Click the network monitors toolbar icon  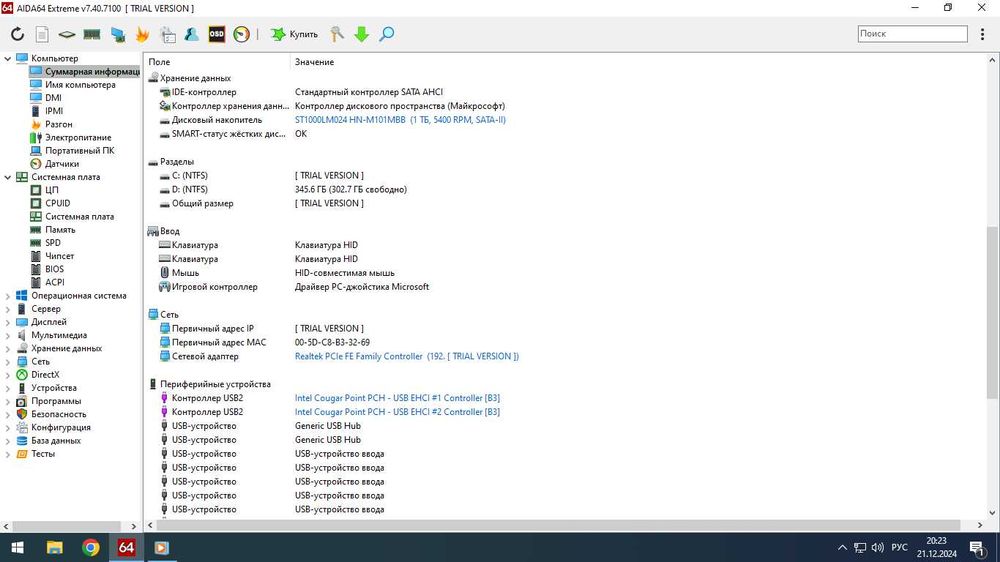[x=117, y=34]
